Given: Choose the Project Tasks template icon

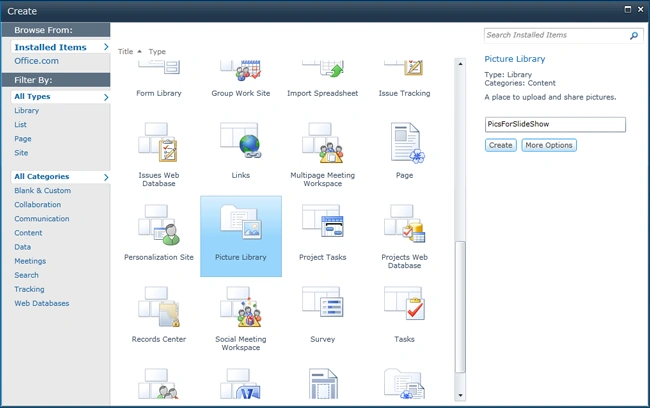Looking at the screenshot, I should (x=323, y=221).
